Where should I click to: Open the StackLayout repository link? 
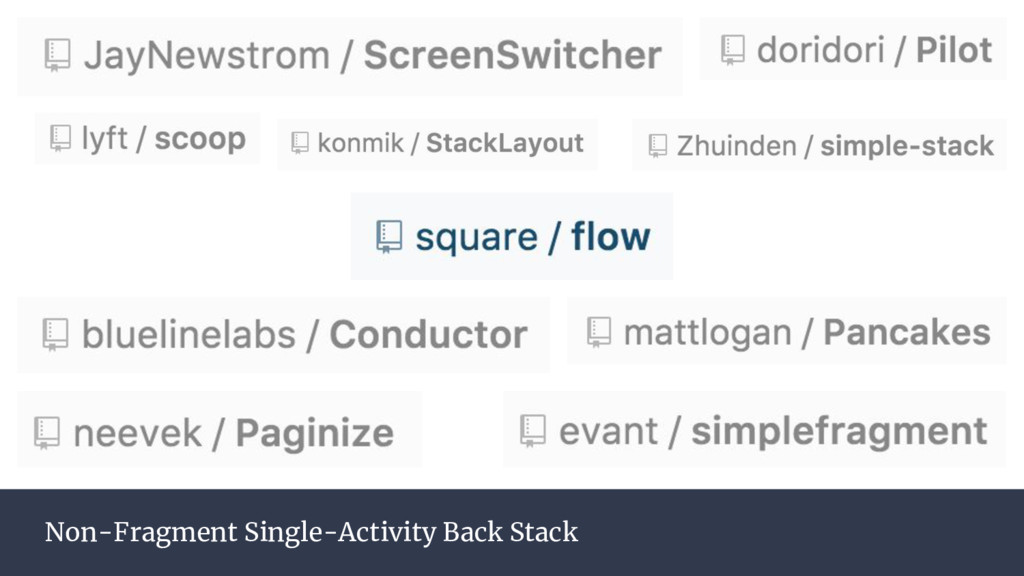coord(505,143)
